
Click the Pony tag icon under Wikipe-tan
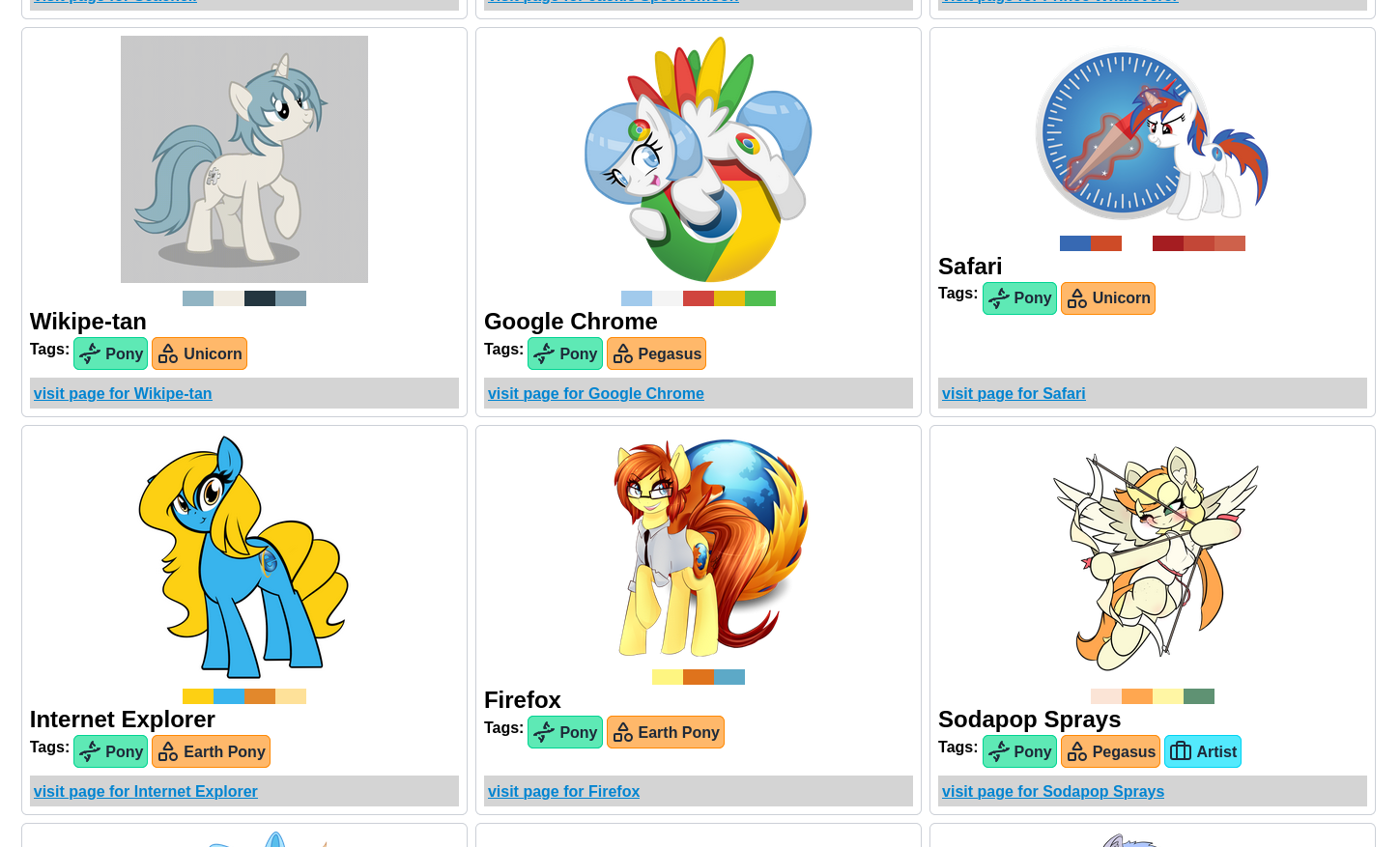[90, 354]
